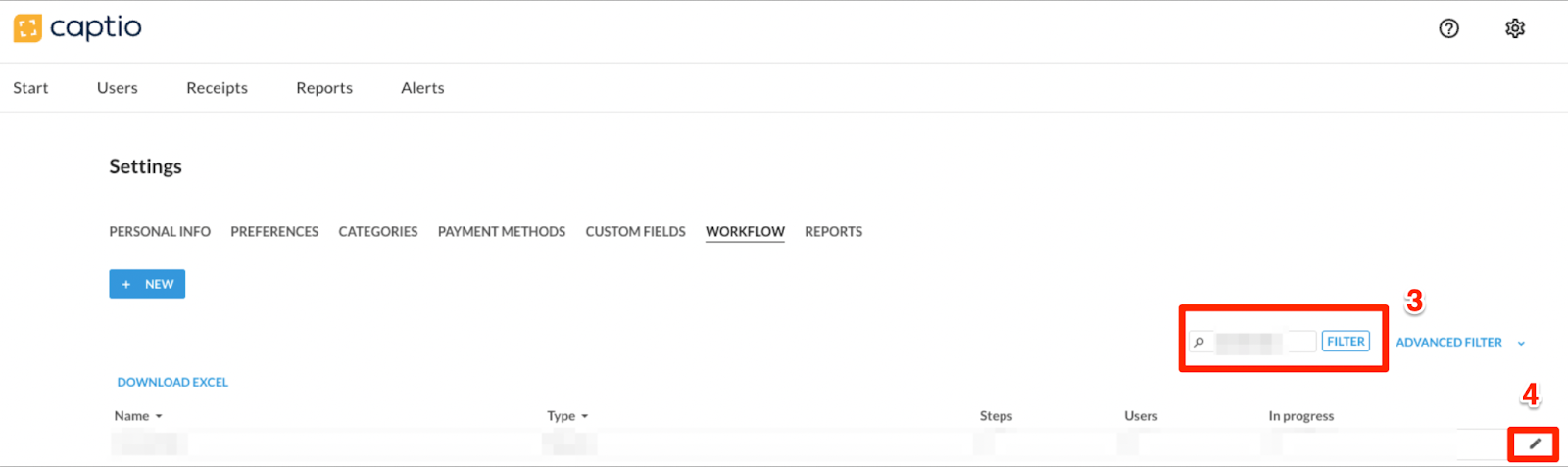Select the Payment Methods tab

pyautogui.click(x=502, y=232)
